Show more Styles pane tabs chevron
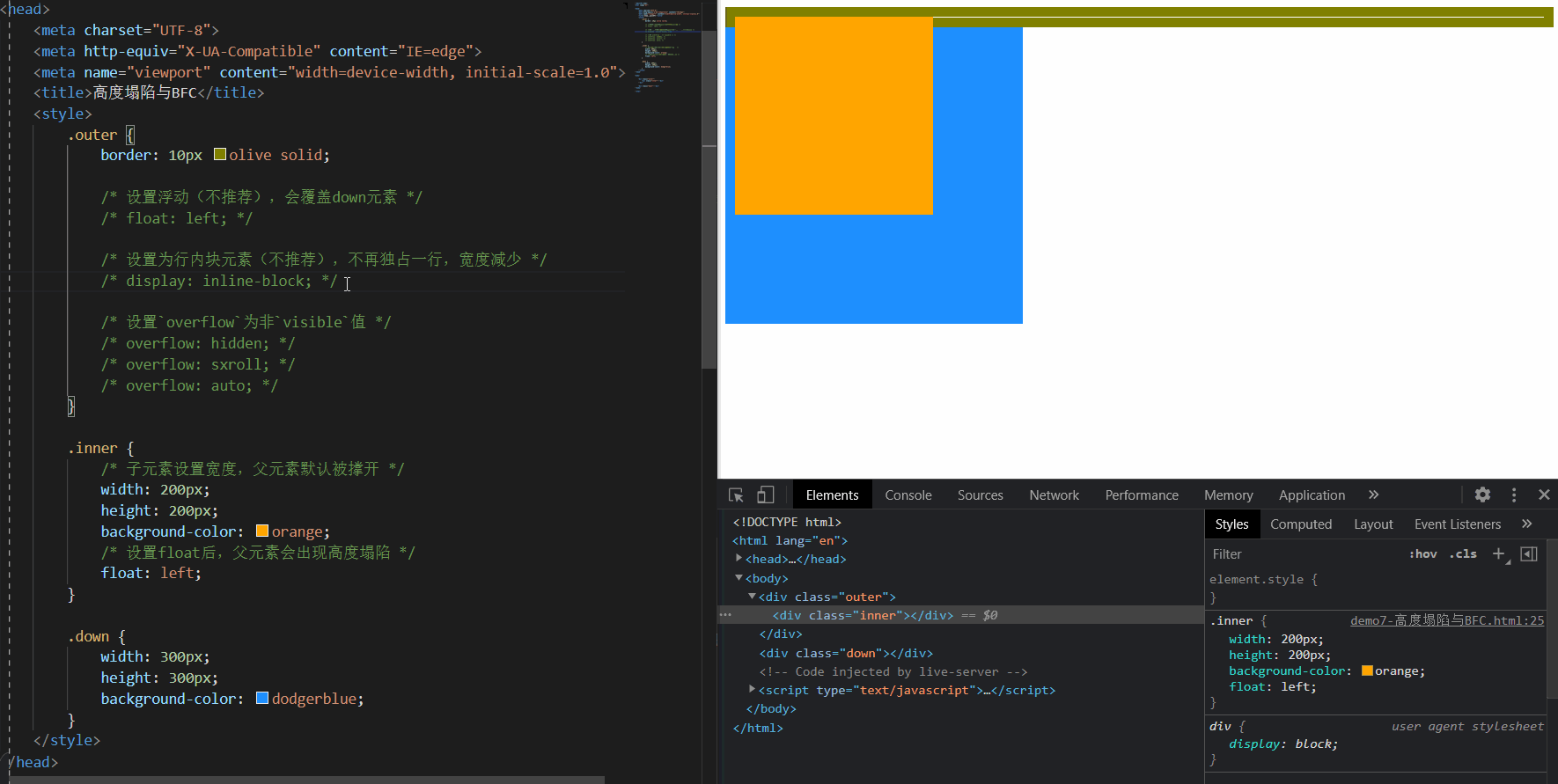This screenshot has height=784, width=1558. pos(1527,524)
